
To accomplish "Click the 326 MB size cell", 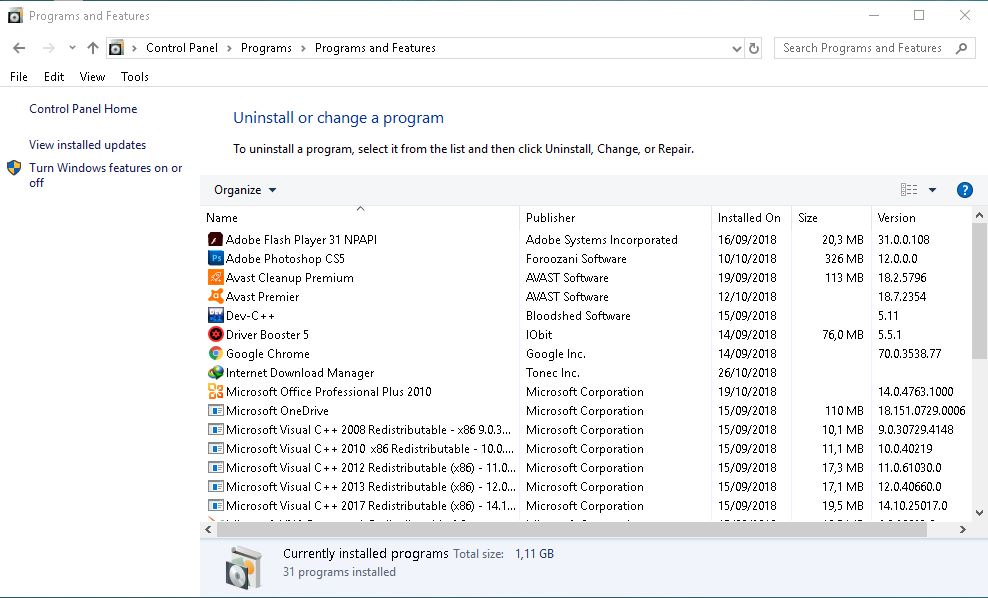I will coord(844,258).
